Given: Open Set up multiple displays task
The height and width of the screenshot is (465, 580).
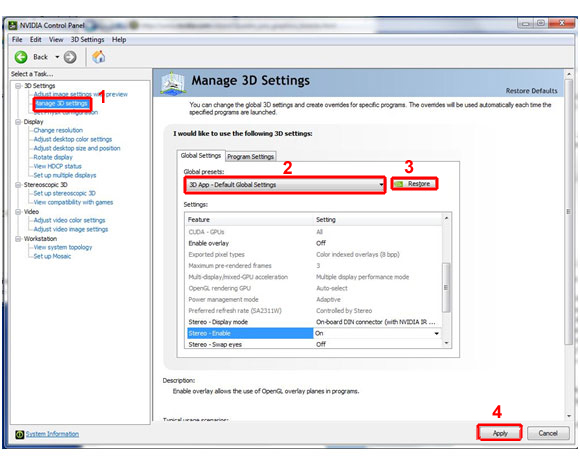Looking at the screenshot, I should pos(65,175).
